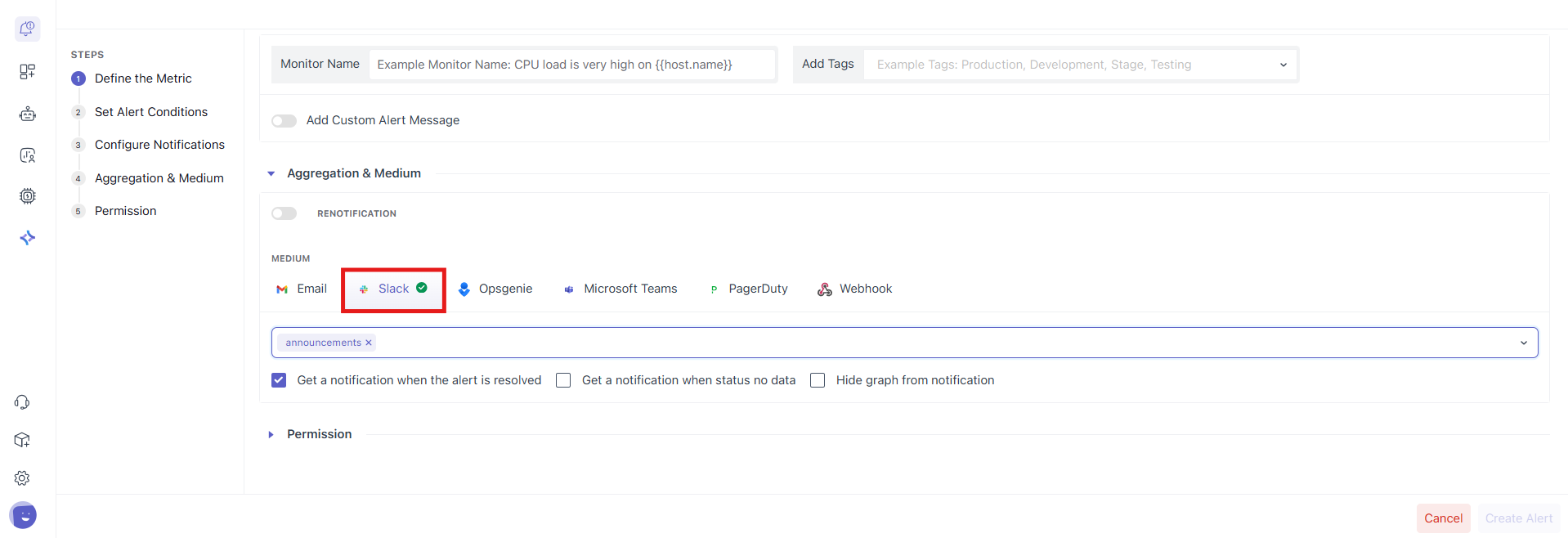Uncheck notification when alert is resolved
The height and width of the screenshot is (538, 1568).
279,380
